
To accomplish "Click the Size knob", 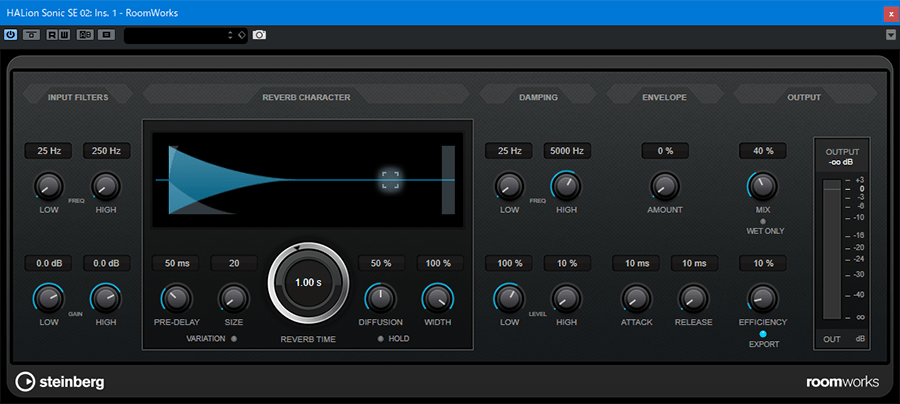I will 234,298.
